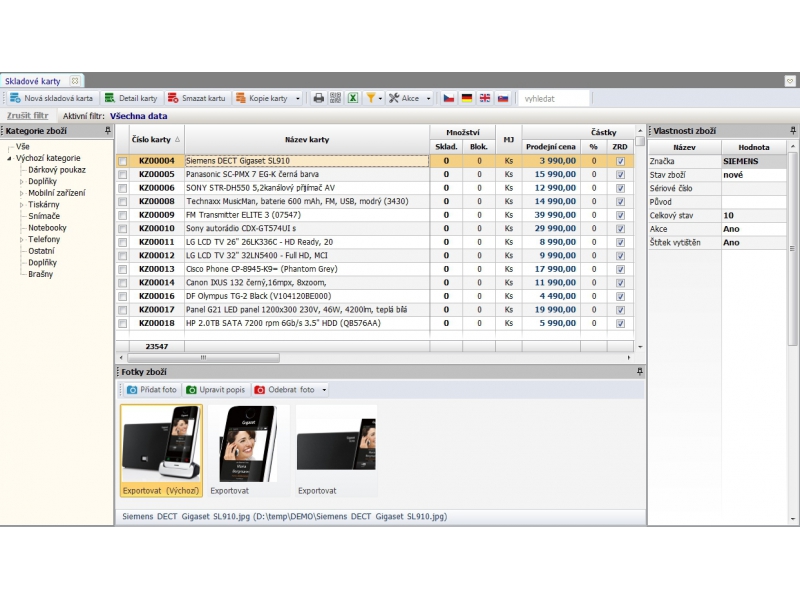Click the print icon in toolbar
The image size is (800, 600).
[319, 98]
